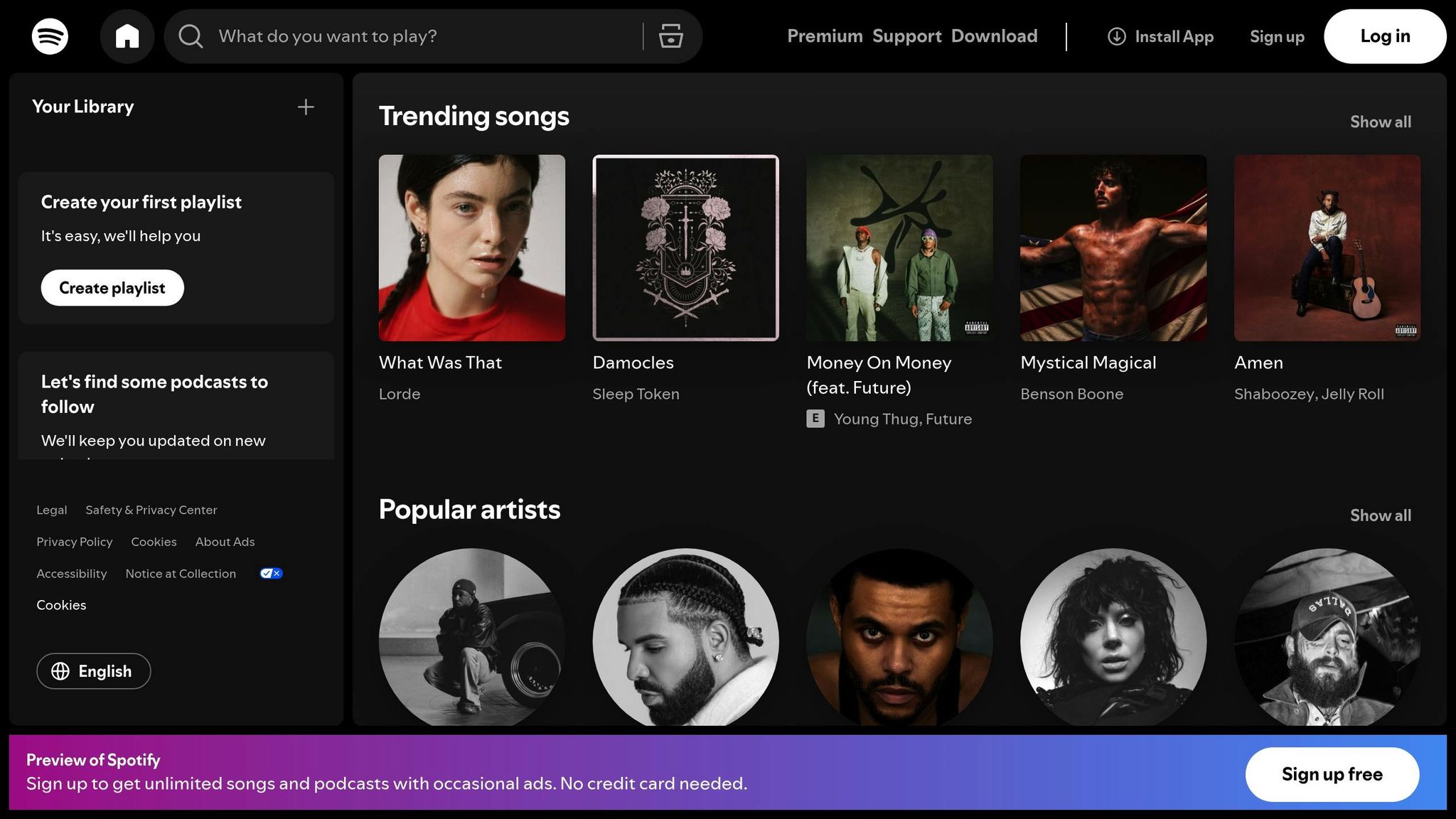Click the Sign up button in header
The height and width of the screenshot is (819, 1456).
[1277, 36]
